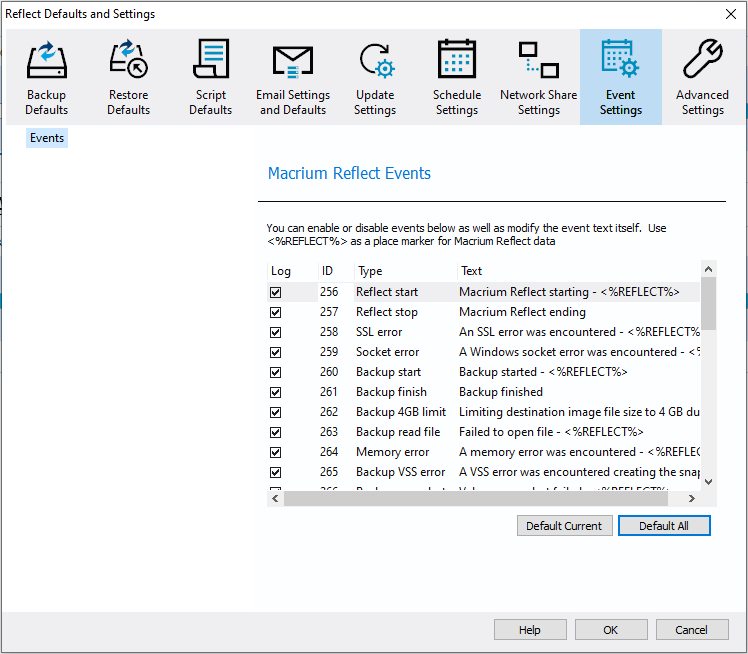
Task: Select the Events item in left pane
Action: point(47,138)
